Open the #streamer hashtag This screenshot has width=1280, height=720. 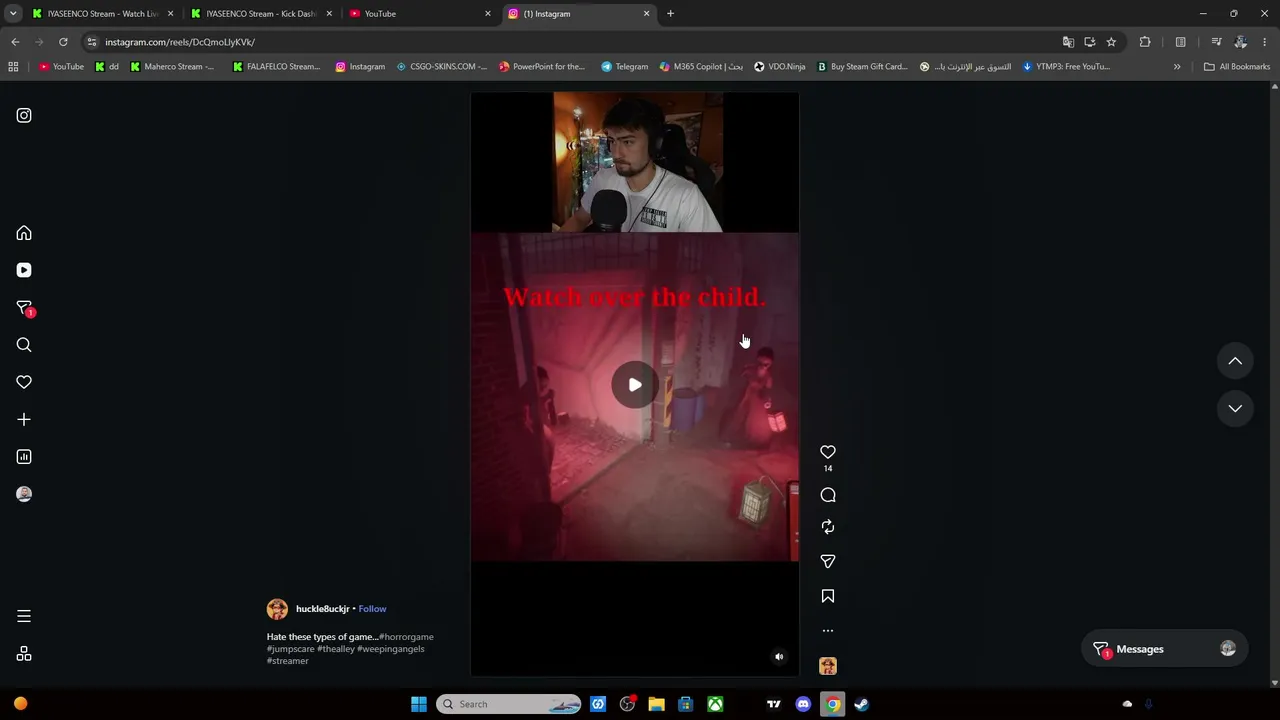click(x=288, y=661)
